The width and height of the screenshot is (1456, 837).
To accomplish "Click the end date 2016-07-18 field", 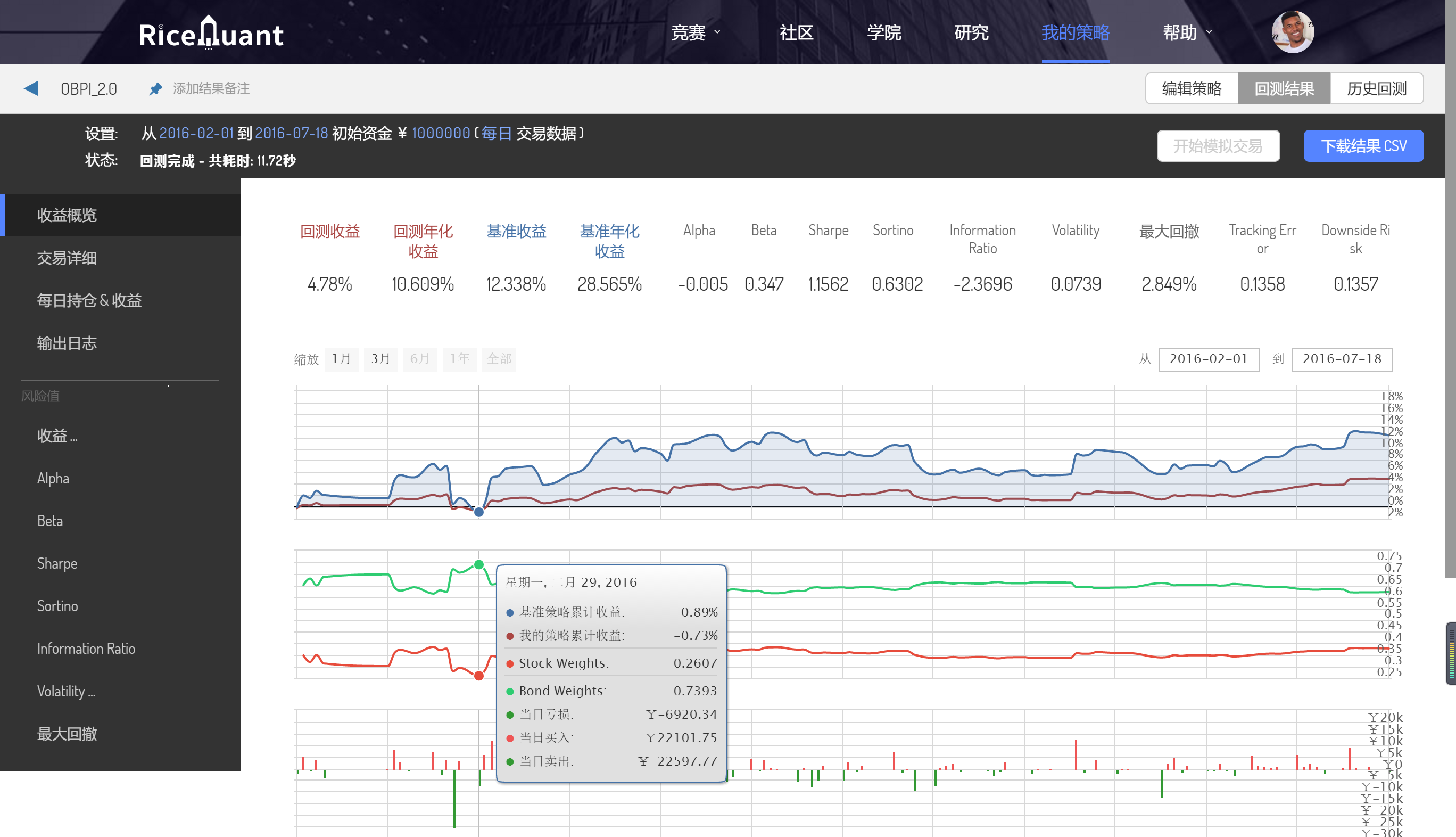I will point(1341,359).
